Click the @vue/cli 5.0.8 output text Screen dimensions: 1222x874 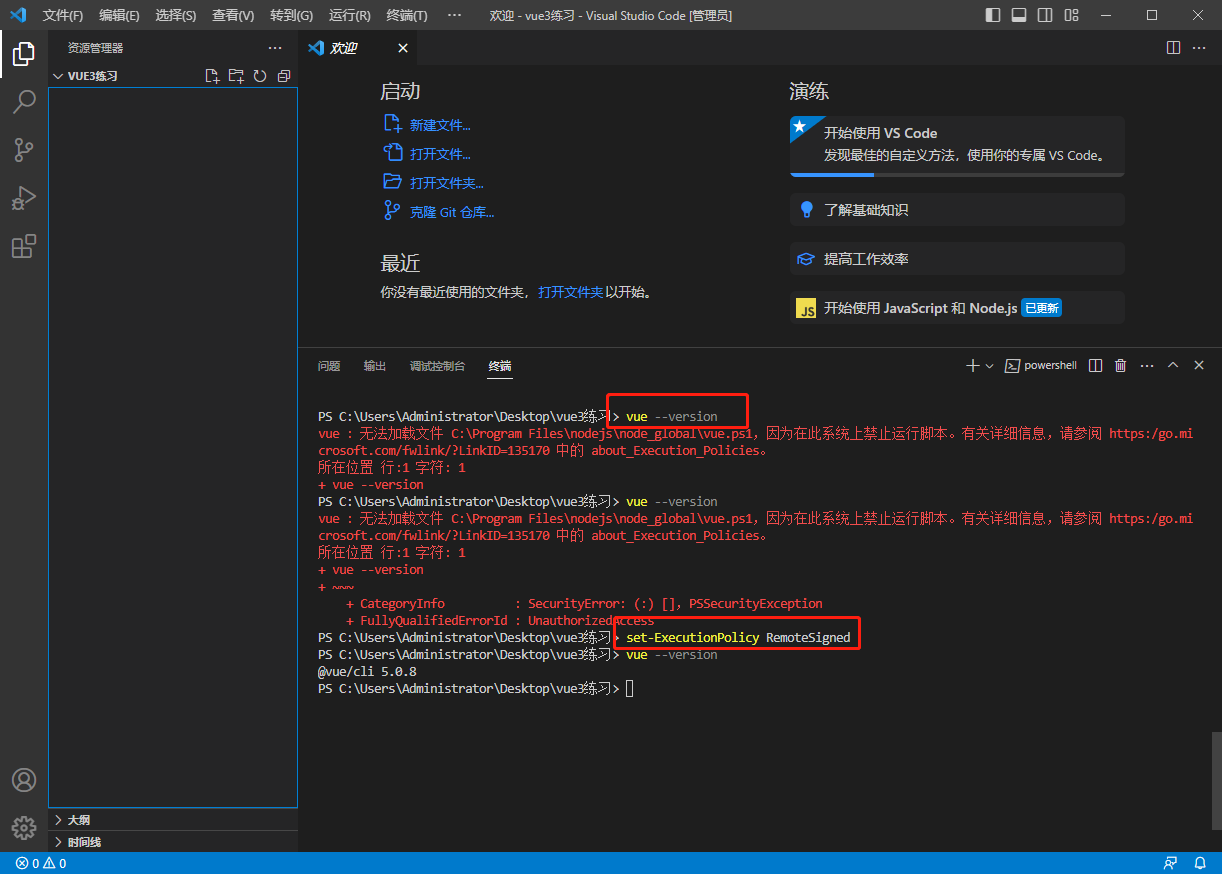click(x=367, y=672)
